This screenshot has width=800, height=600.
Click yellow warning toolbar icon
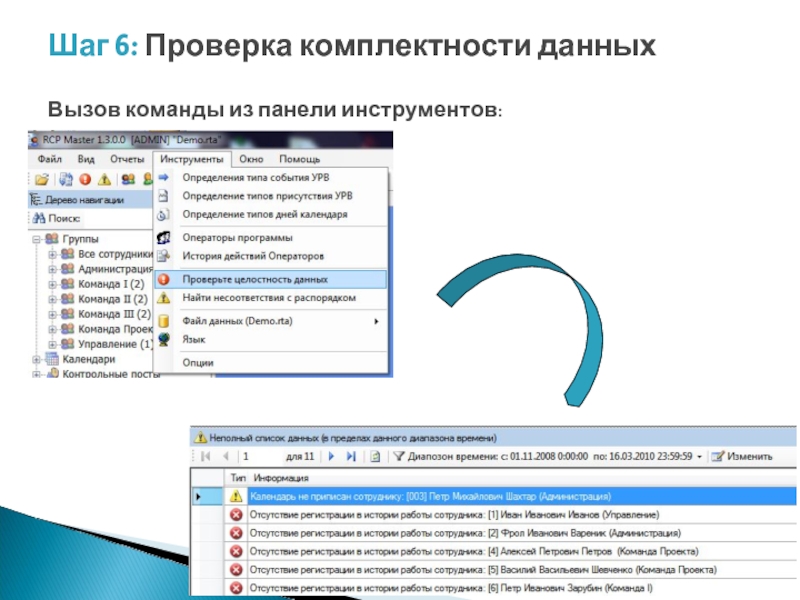pyautogui.click(x=105, y=180)
